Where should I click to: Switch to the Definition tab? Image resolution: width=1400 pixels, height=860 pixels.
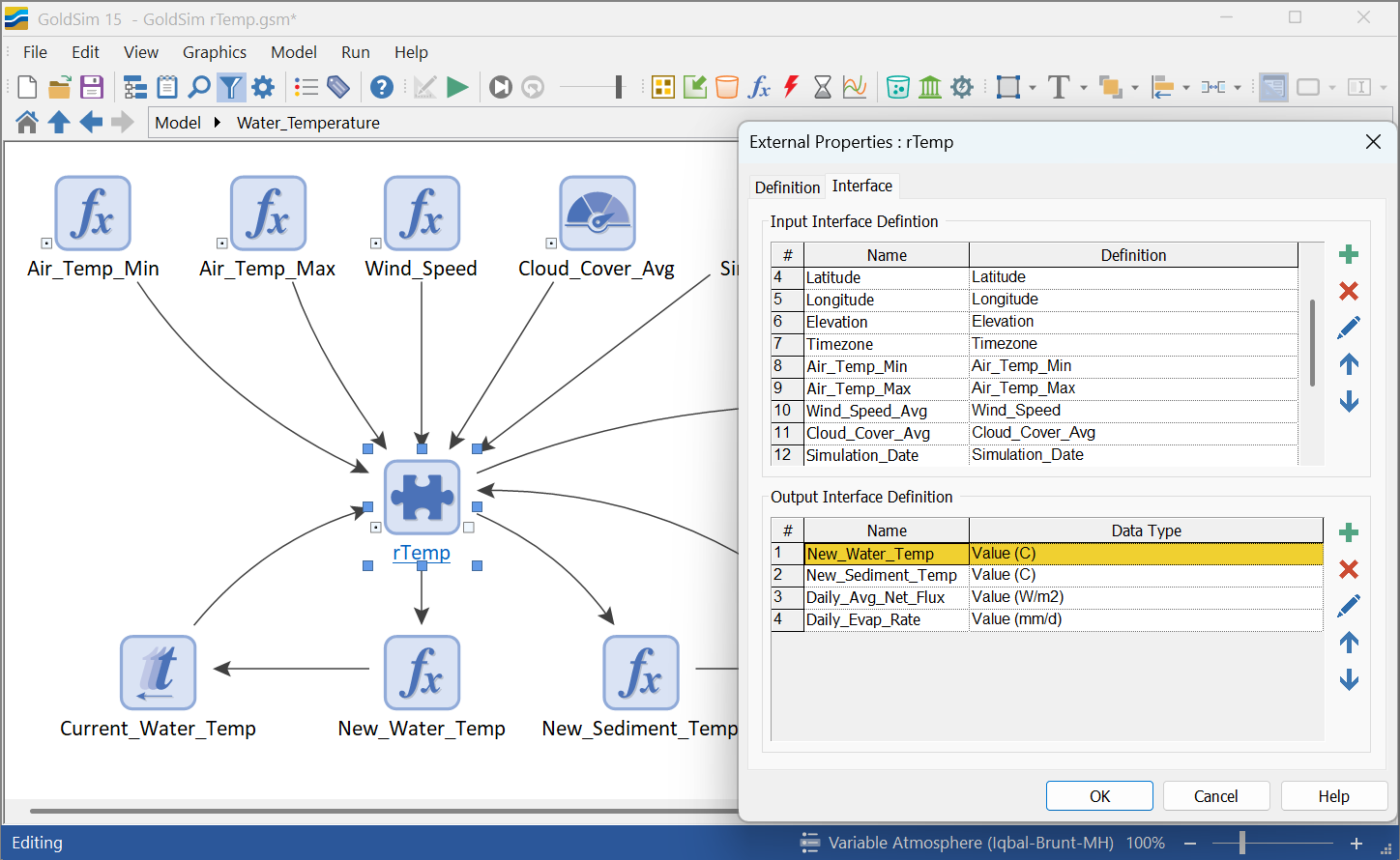click(x=787, y=187)
